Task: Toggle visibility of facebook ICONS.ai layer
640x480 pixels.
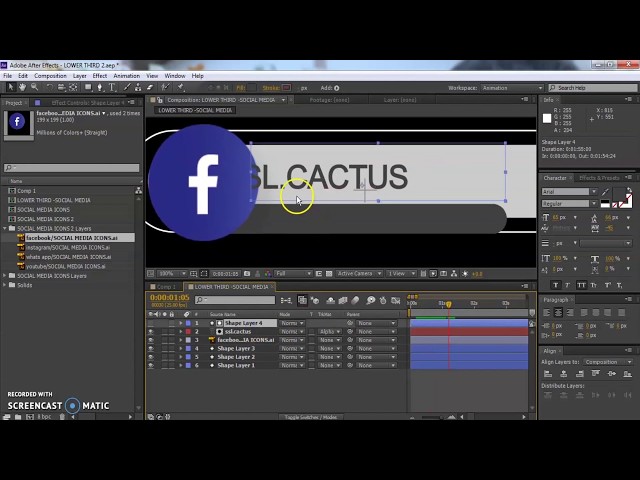Action: coord(151,340)
